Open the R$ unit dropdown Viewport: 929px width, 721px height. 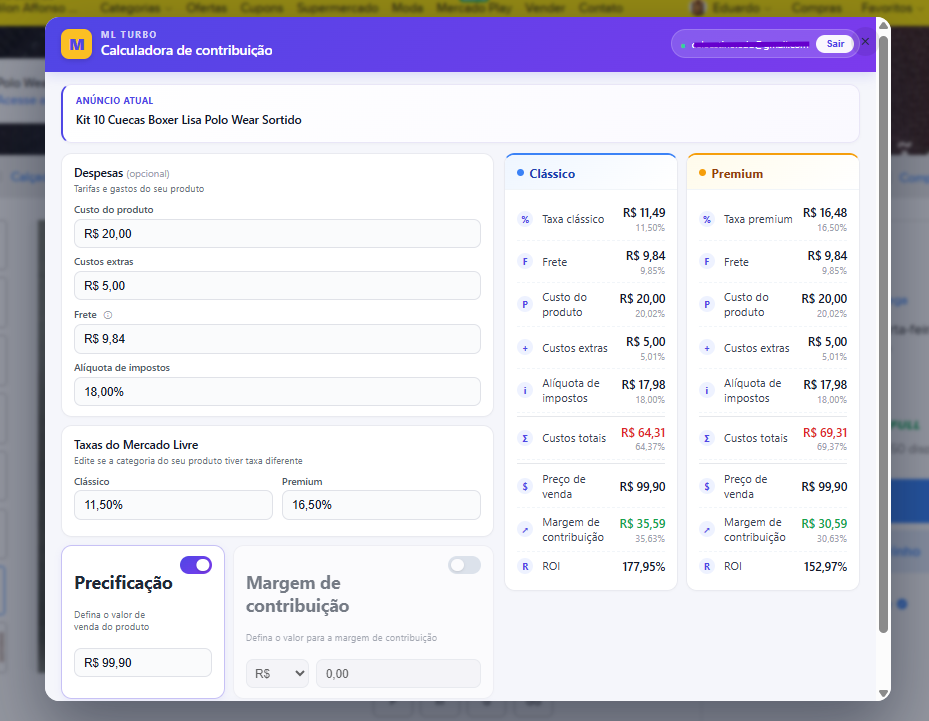point(277,674)
